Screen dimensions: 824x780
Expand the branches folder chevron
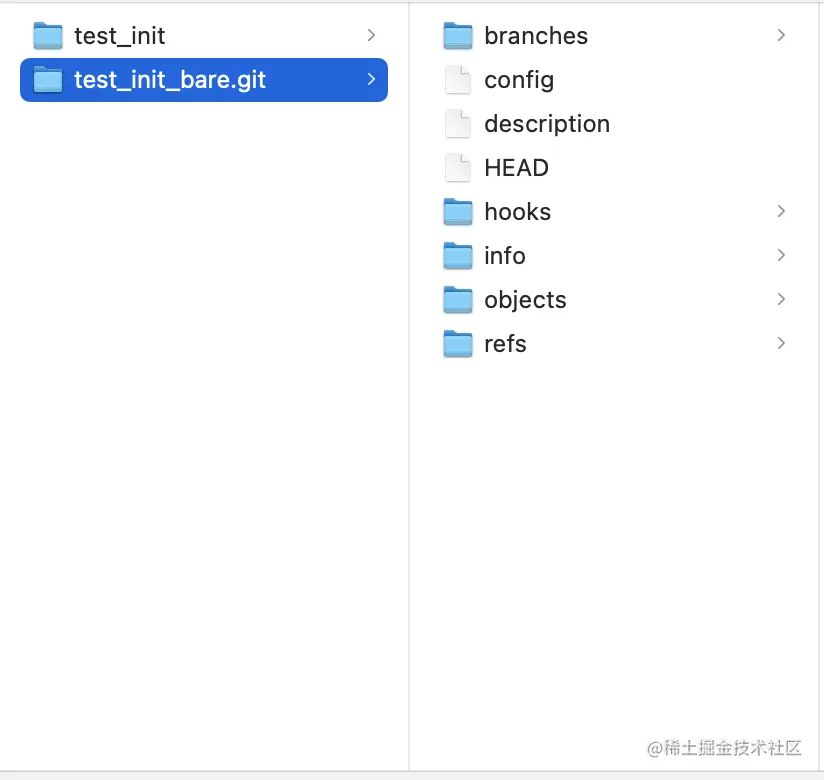pyautogui.click(x=781, y=36)
